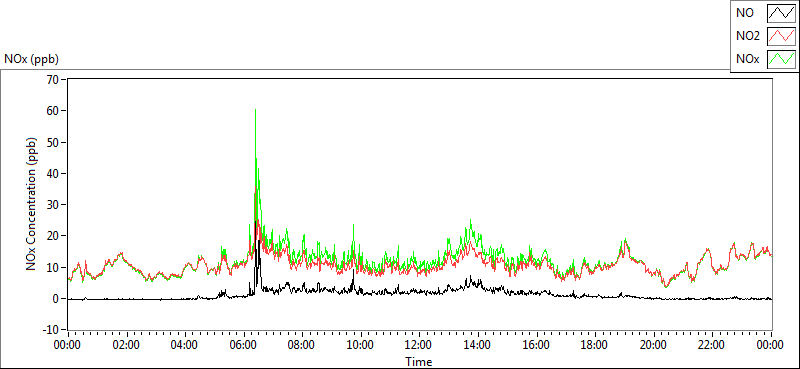Click the 60 value on y-axis

(x=53, y=110)
